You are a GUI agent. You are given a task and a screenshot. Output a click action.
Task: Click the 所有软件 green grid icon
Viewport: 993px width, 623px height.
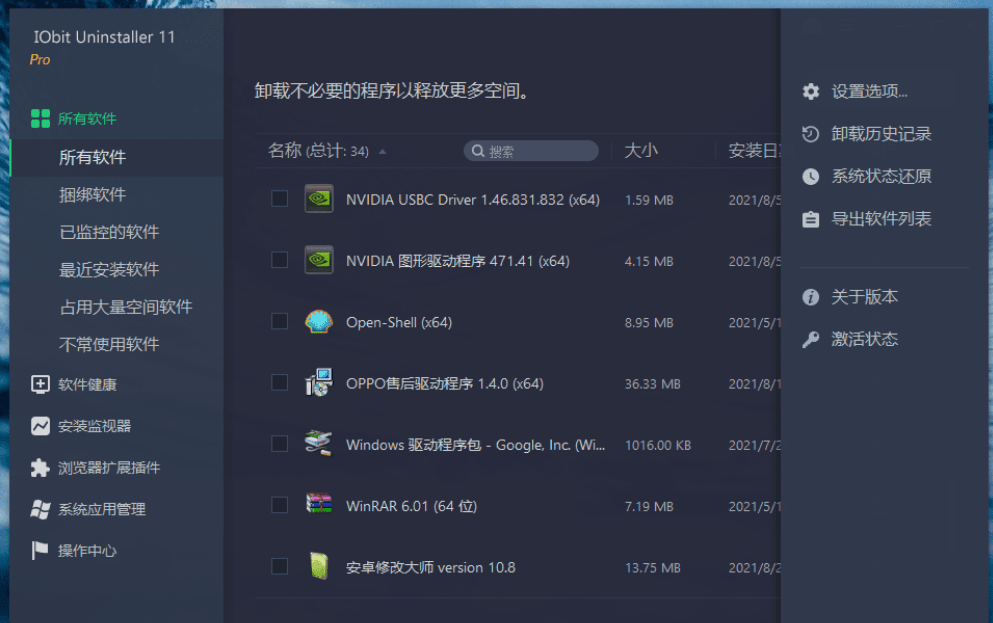click(41, 118)
